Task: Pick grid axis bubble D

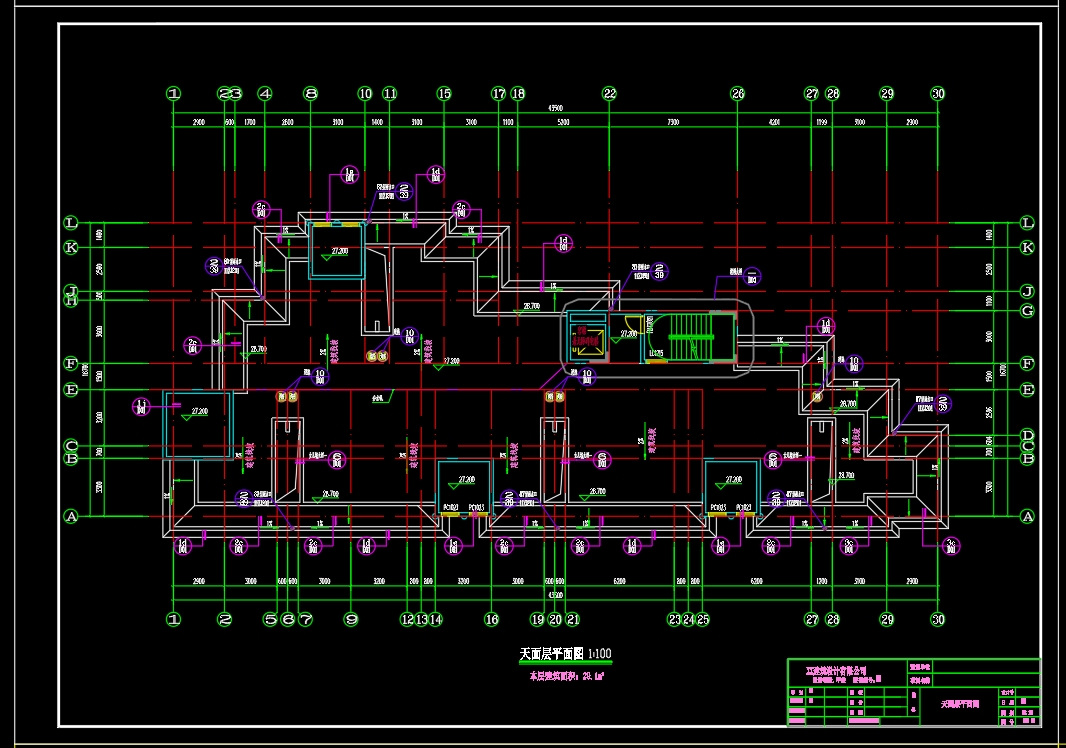Action: pos(1027,435)
